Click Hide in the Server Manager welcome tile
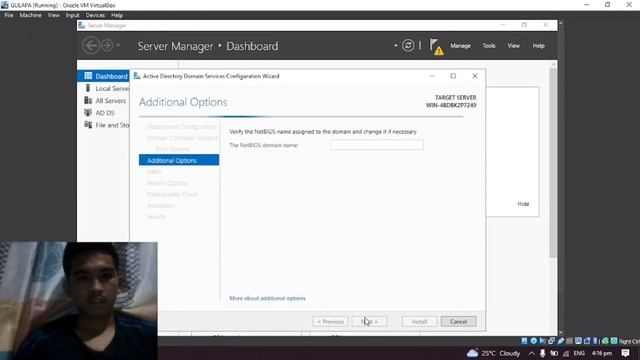 pyautogui.click(x=523, y=204)
